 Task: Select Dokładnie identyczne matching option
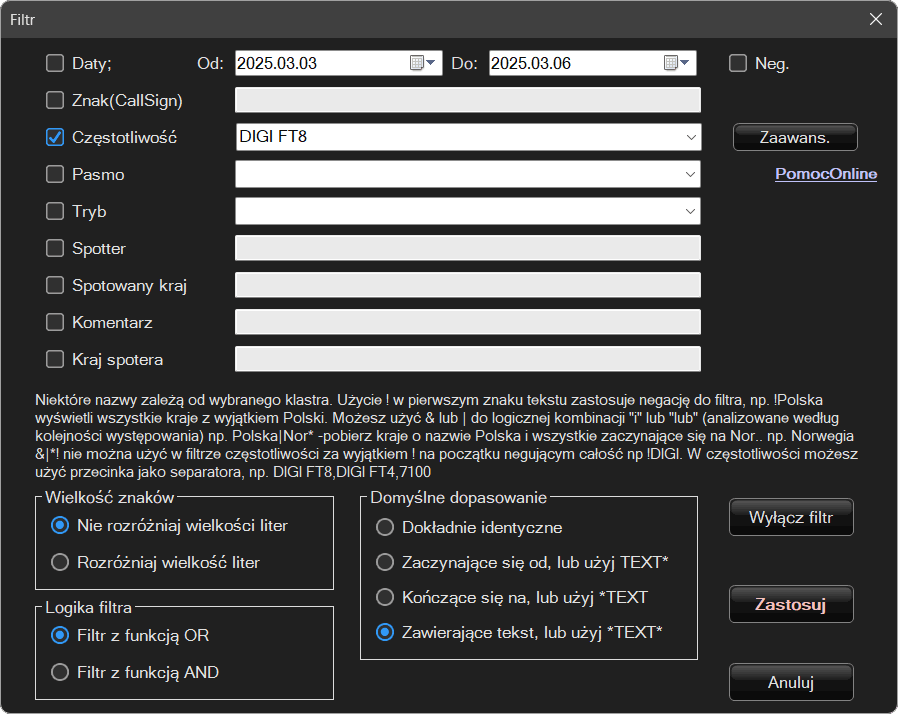click(384, 527)
